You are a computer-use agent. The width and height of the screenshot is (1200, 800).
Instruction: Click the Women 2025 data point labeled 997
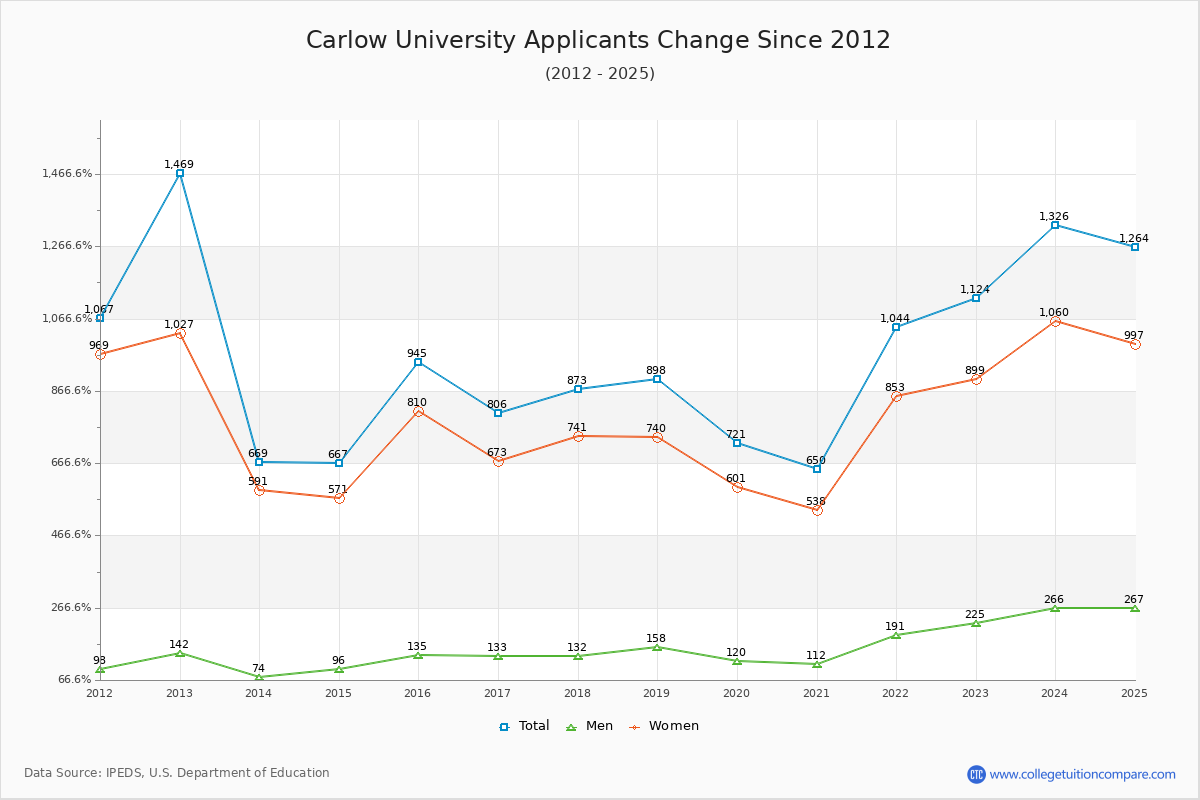1135,344
